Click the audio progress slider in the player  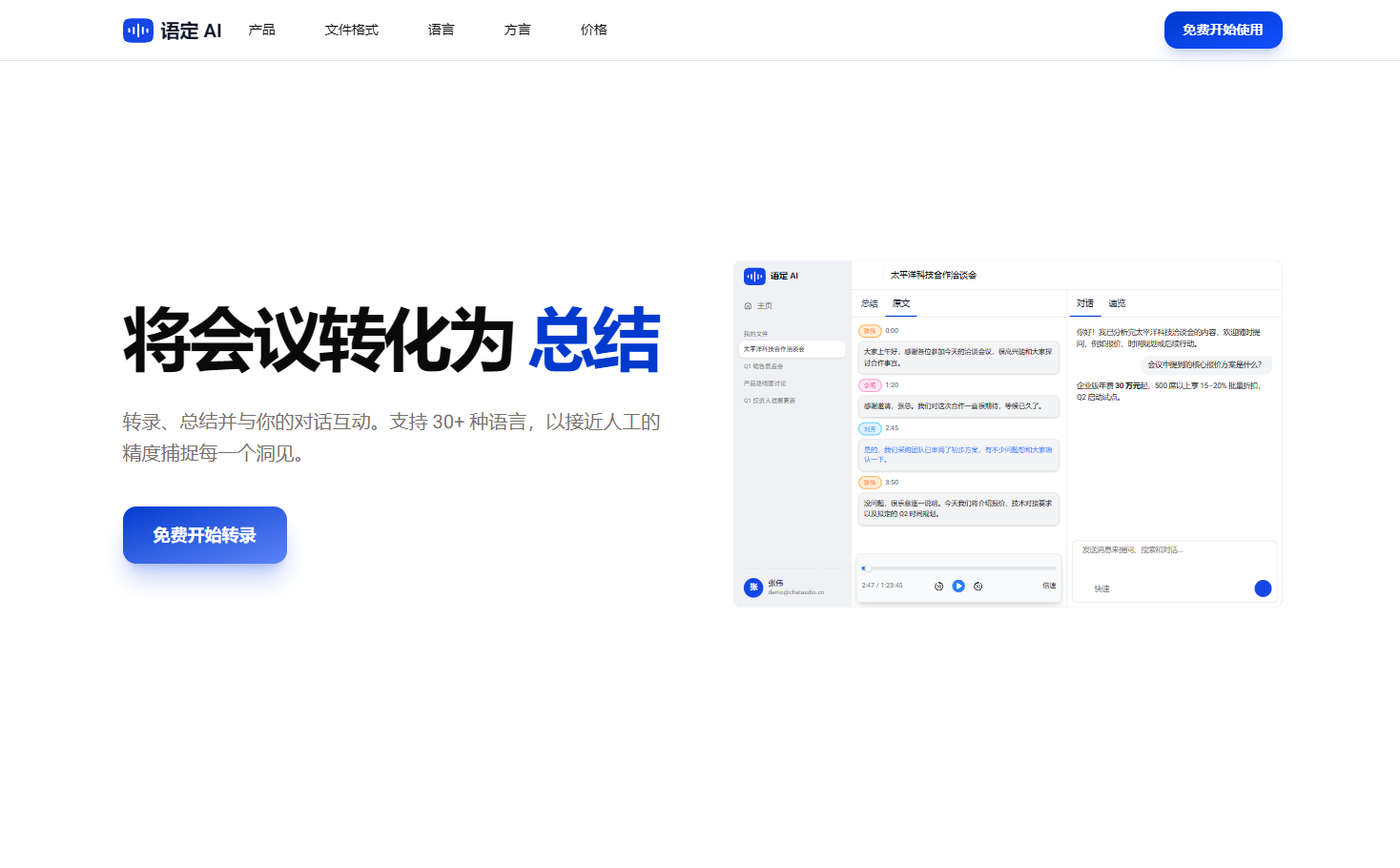click(958, 568)
